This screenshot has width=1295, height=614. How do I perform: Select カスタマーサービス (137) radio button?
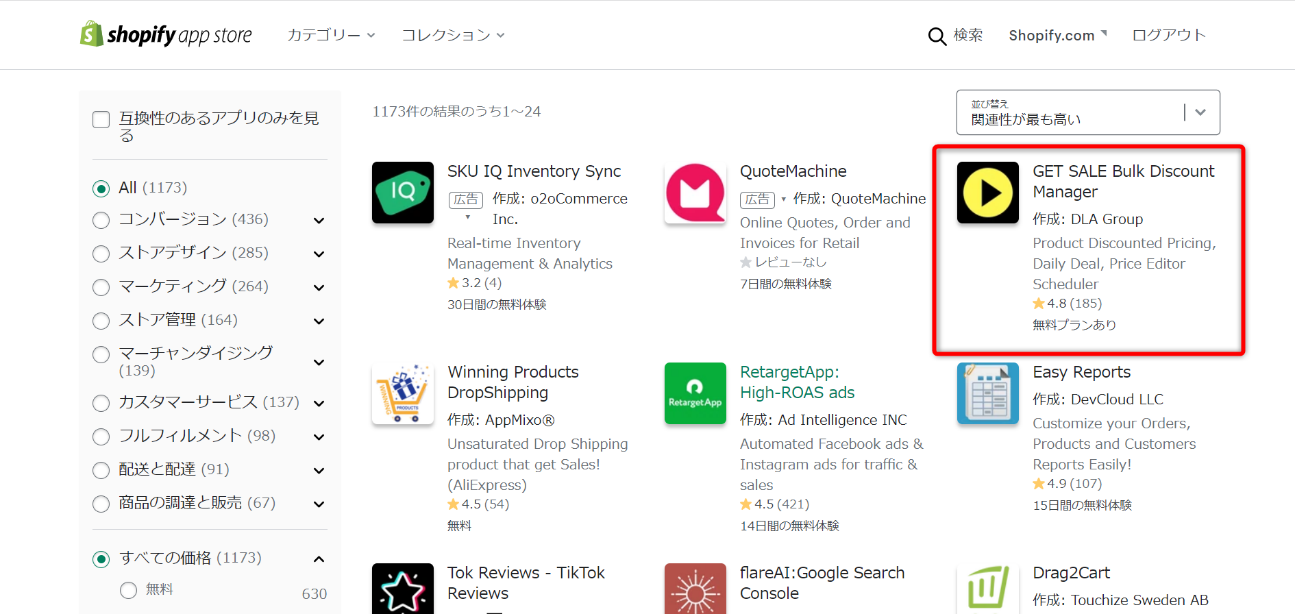click(x=101, y=403)
